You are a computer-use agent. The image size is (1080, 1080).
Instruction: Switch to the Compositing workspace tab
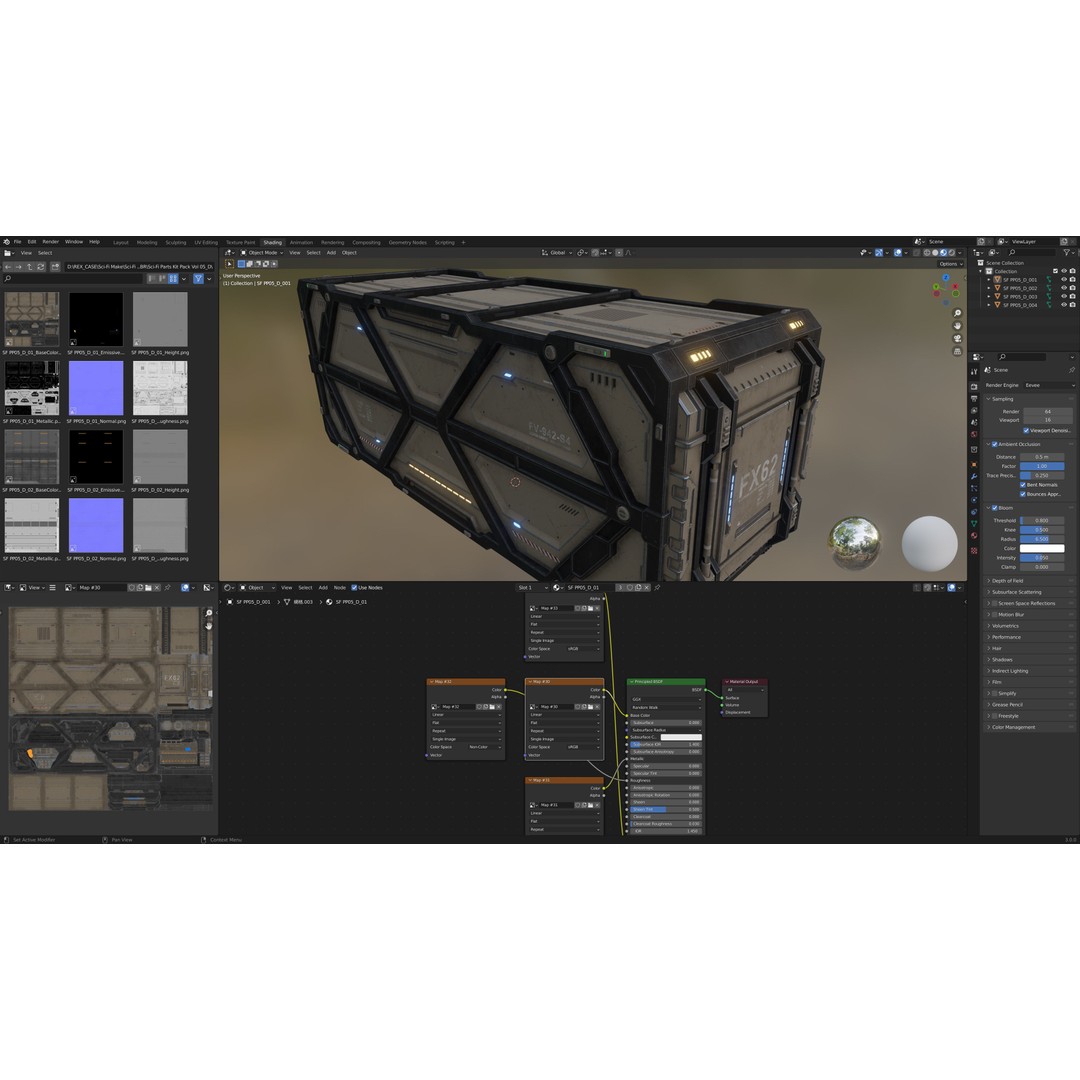(366, 242)
